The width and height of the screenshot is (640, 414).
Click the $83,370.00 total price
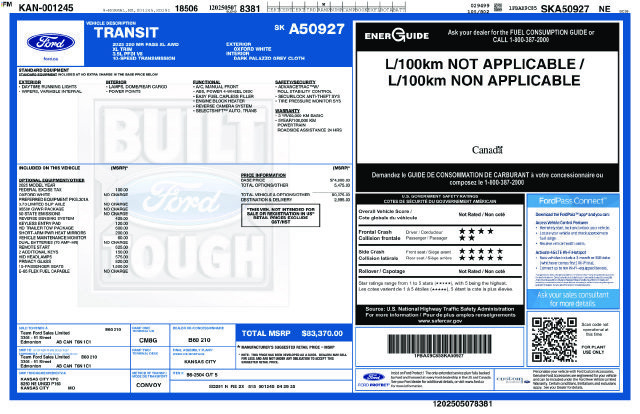322,333
